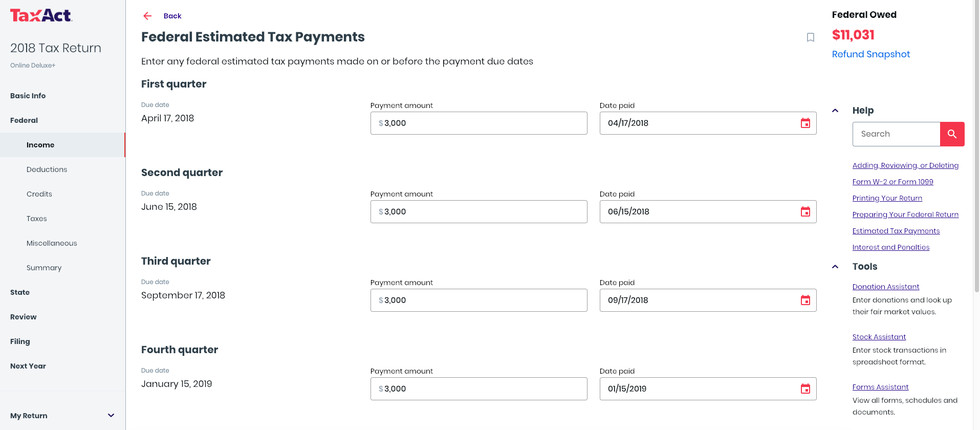
Task: Open Estimated Tax Payments help link
Action: (x=895, y=231)
